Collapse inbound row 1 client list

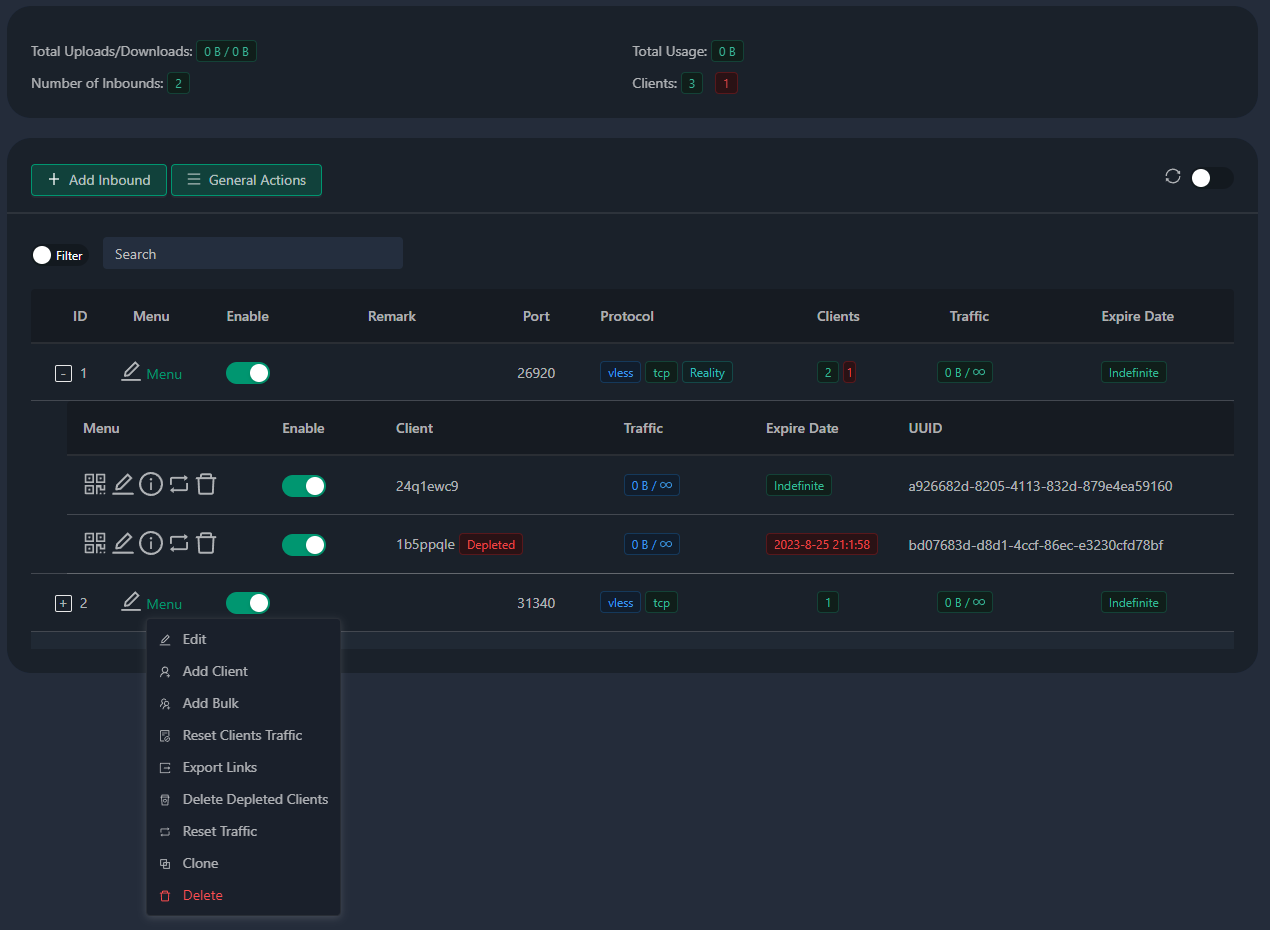(x=63, y=374)
